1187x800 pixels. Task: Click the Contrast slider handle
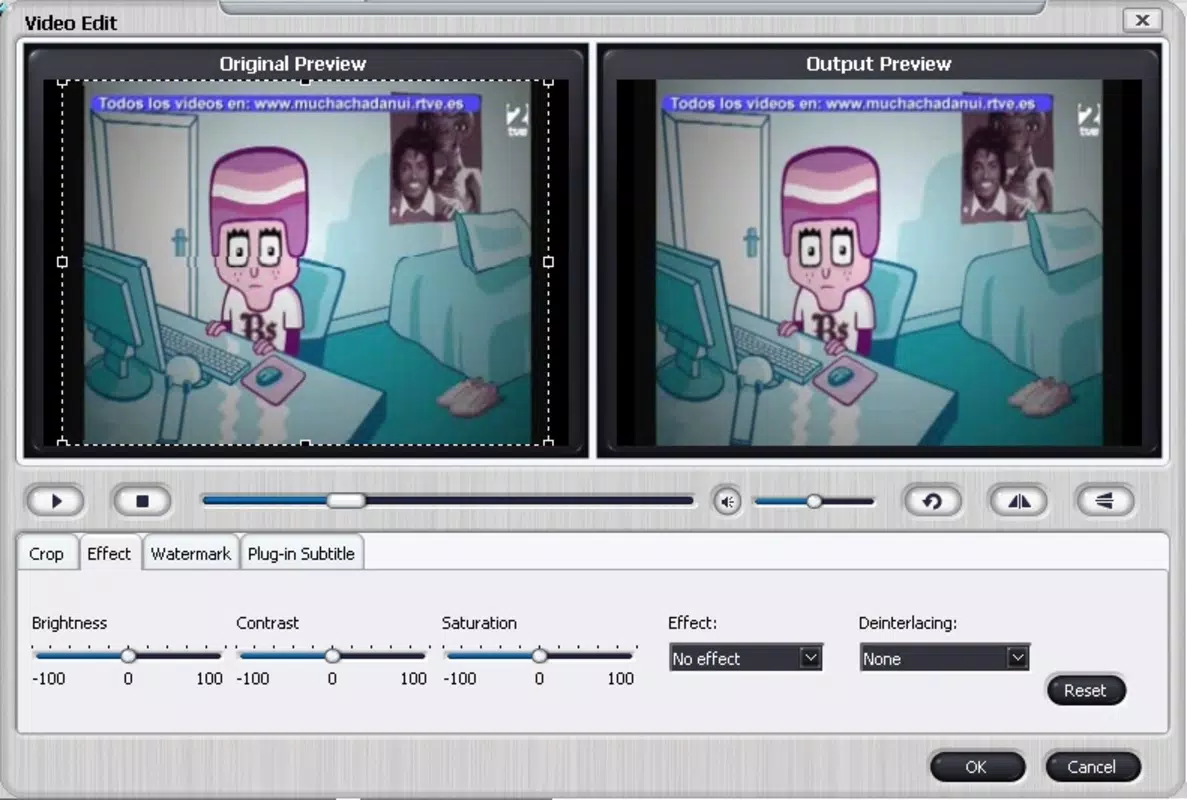tap(332, 655)
